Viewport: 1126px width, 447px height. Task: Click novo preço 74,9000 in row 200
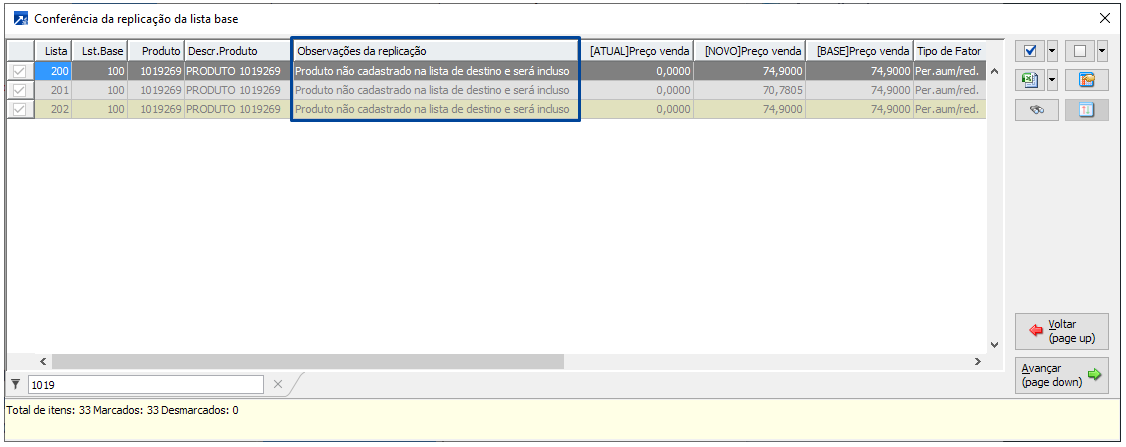[750, 71]
